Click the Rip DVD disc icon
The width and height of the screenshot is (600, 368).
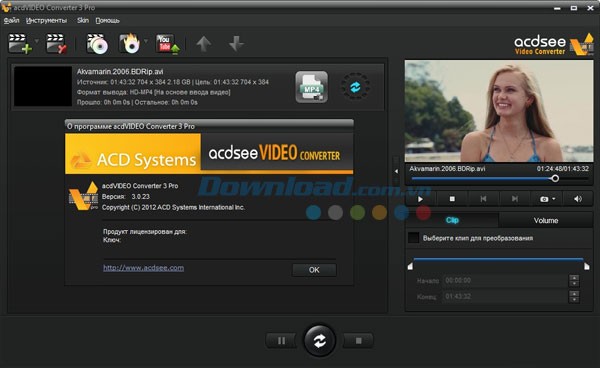[x=97, y=44]
